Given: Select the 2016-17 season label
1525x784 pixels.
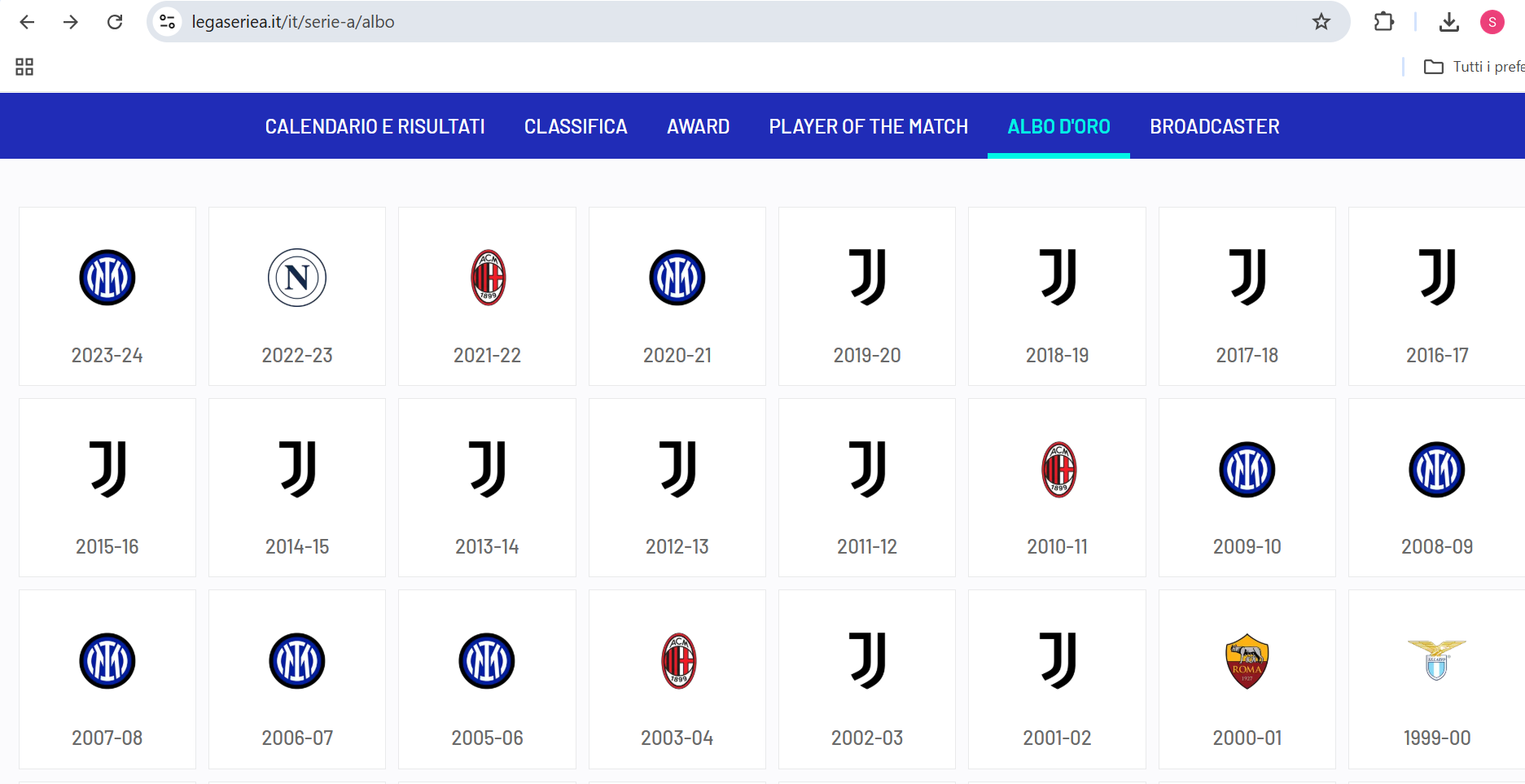Looking at the screenshot, I should (x=1437, y=355).
